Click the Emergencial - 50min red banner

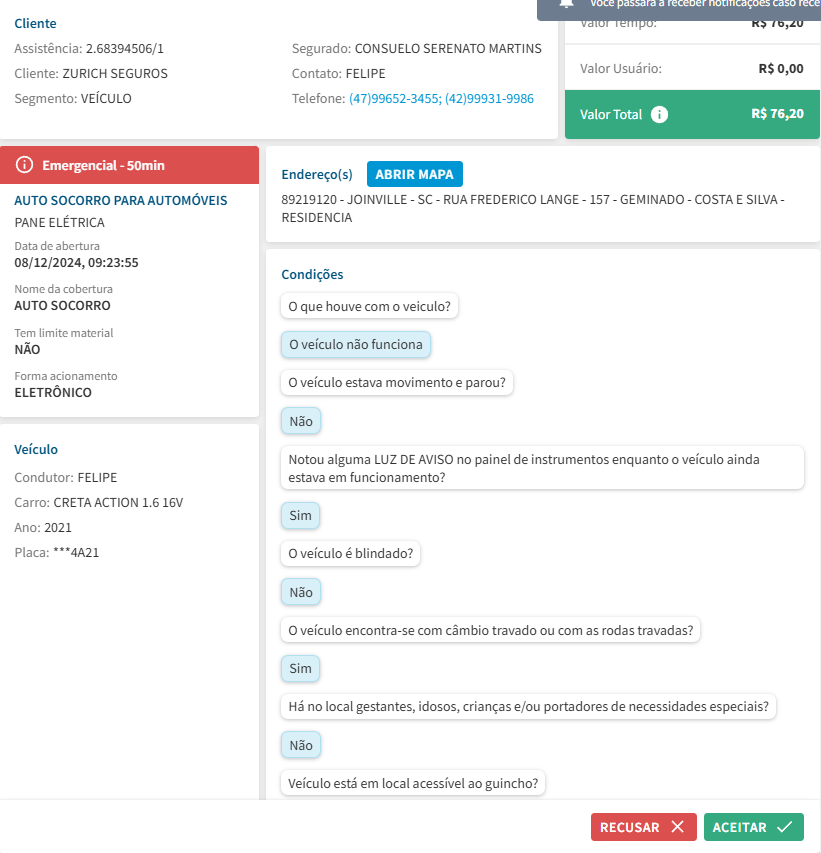(130, 164)
